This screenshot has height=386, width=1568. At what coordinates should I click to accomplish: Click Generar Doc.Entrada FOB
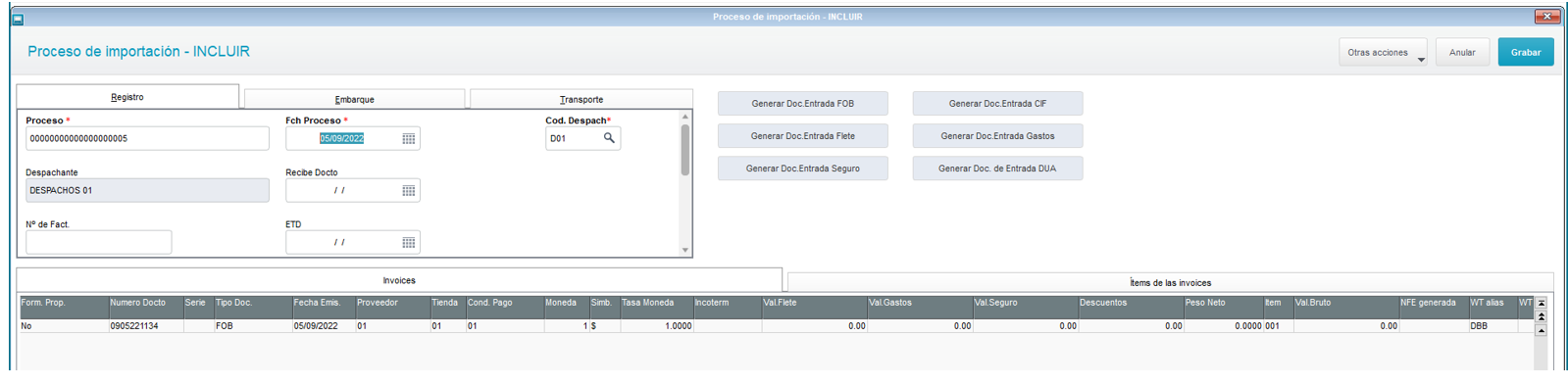[802, 104]
